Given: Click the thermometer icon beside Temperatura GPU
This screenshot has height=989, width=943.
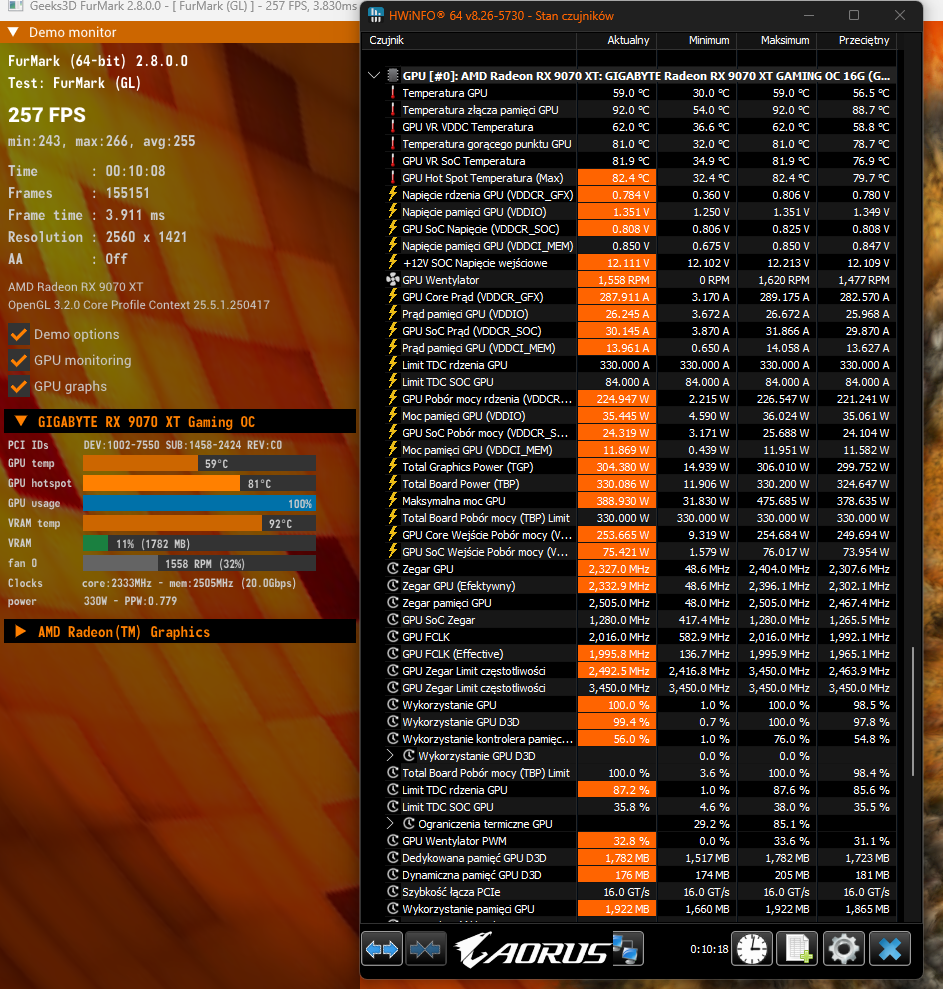Looking at the screenshot, I should (392, 93).
